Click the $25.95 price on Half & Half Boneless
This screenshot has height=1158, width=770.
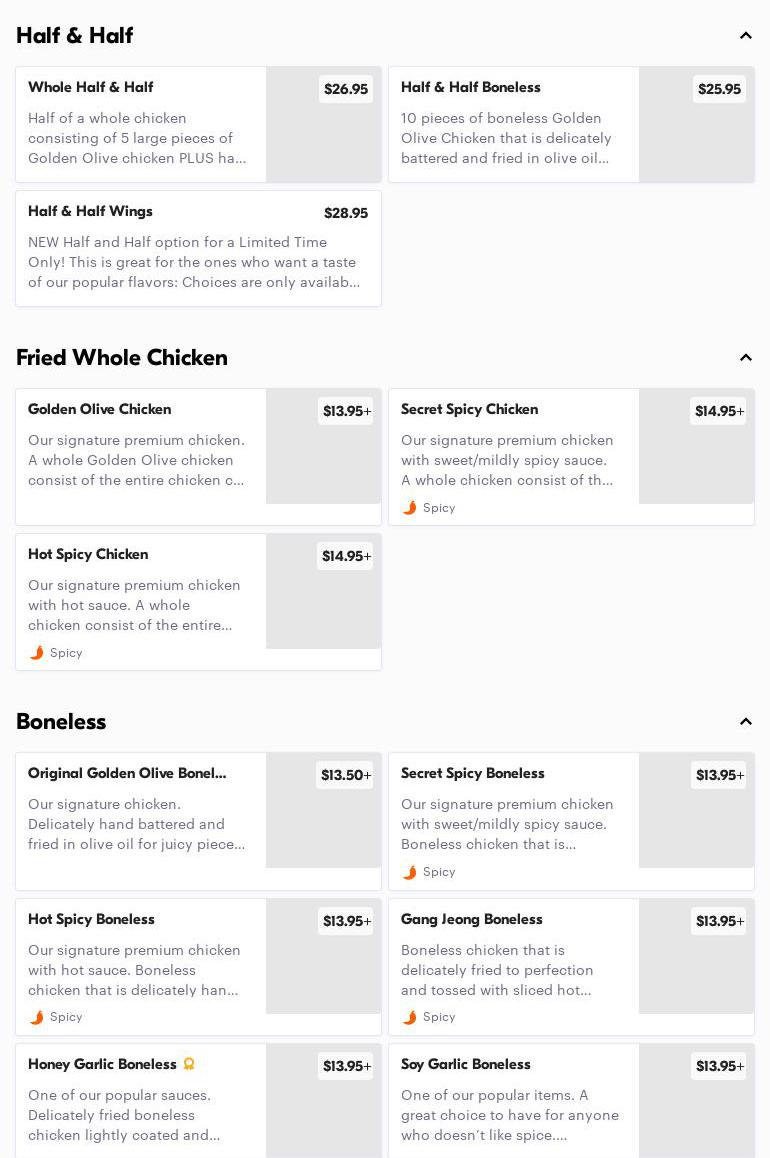[719, 89]
